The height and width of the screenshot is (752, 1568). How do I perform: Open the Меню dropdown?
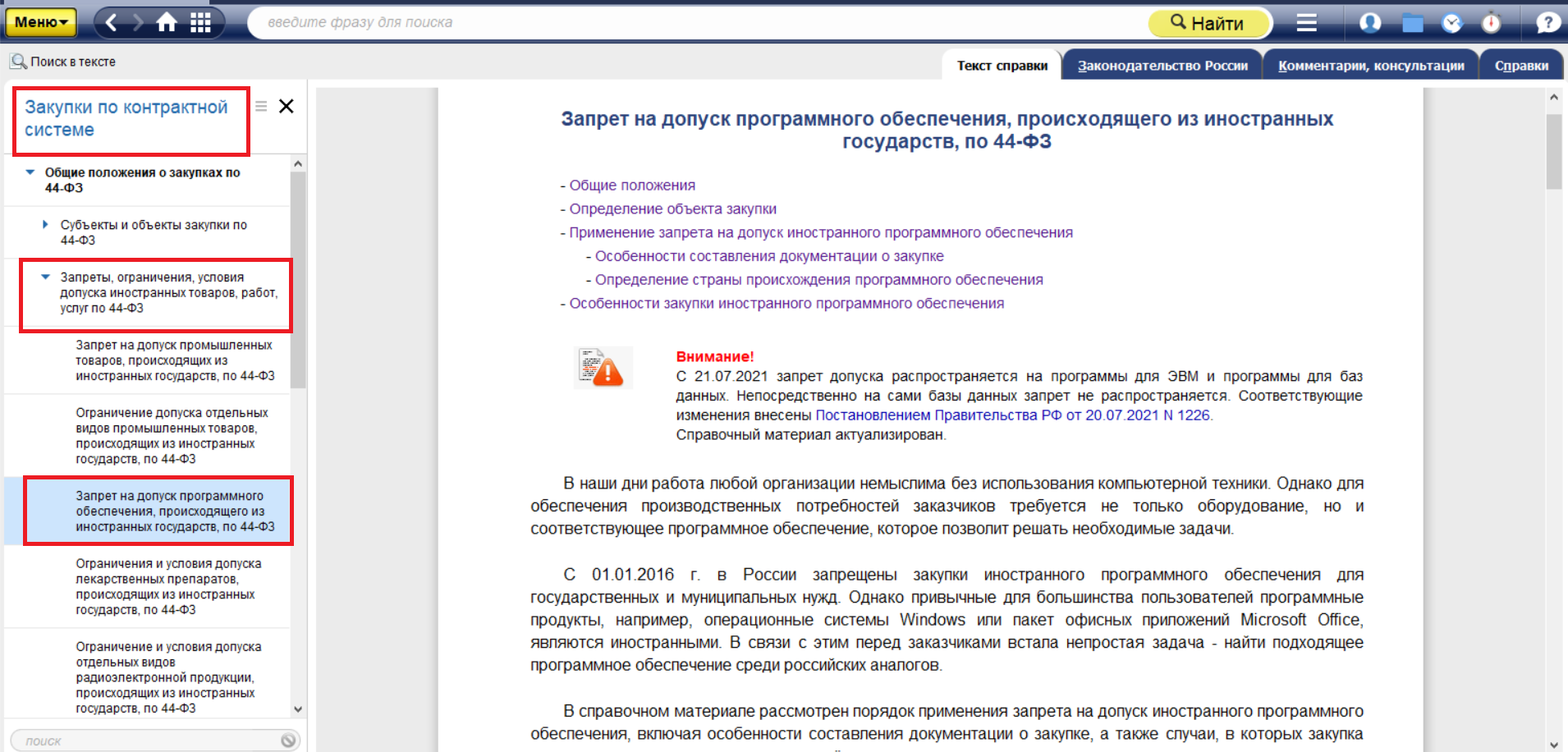click(40, 22)
